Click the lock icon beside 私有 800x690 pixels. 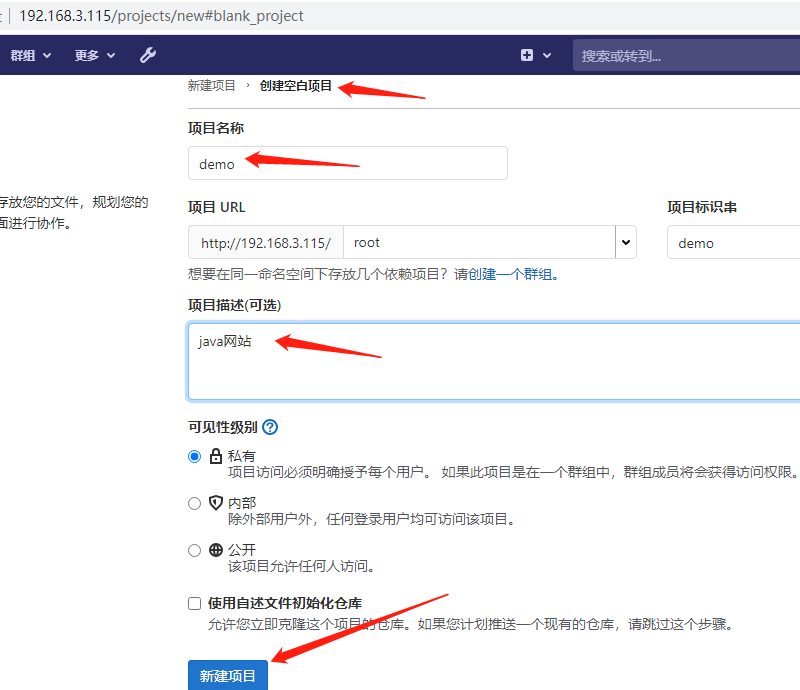(x=216, y=456)
